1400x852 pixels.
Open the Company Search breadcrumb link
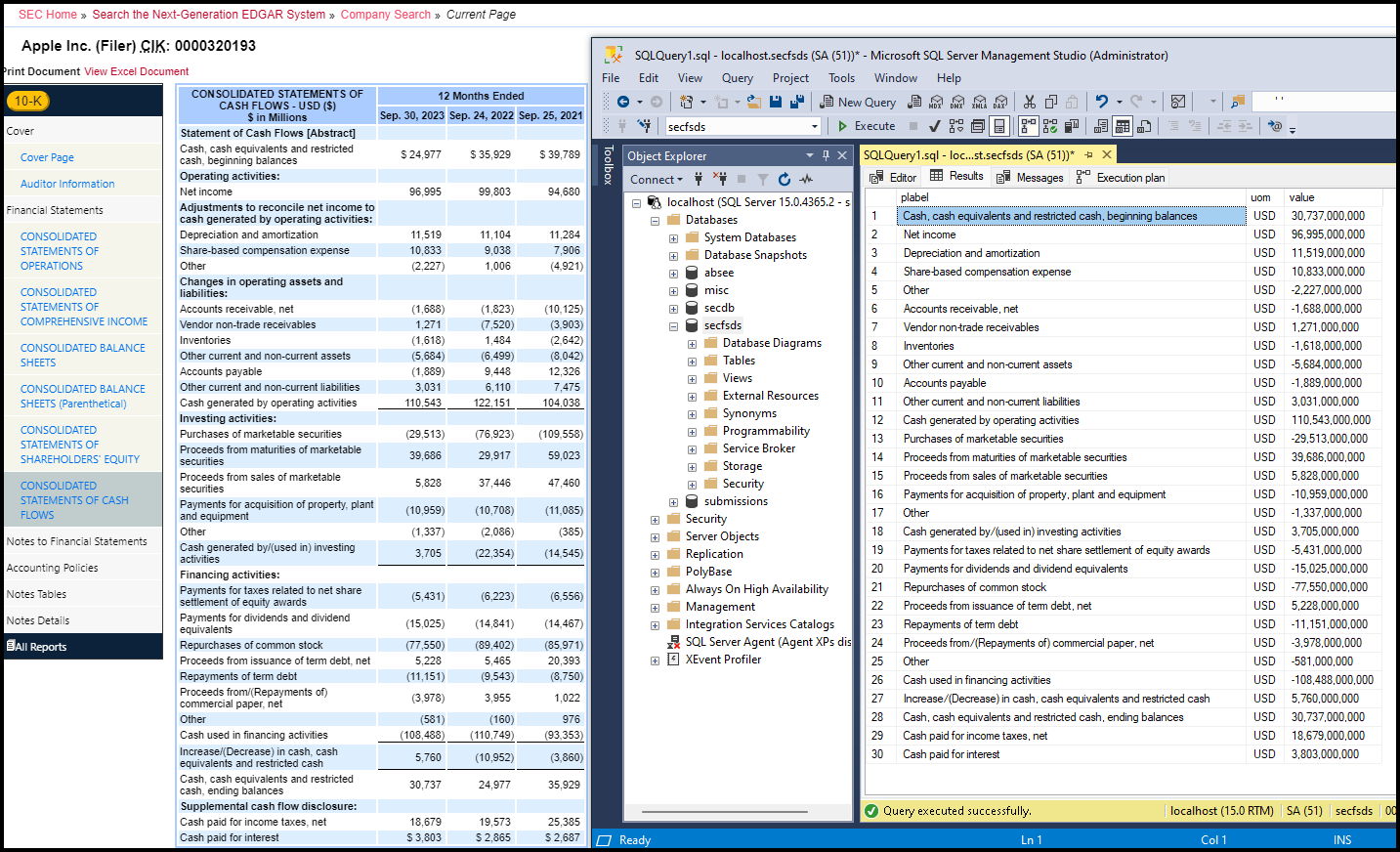(x=386, y=15)
